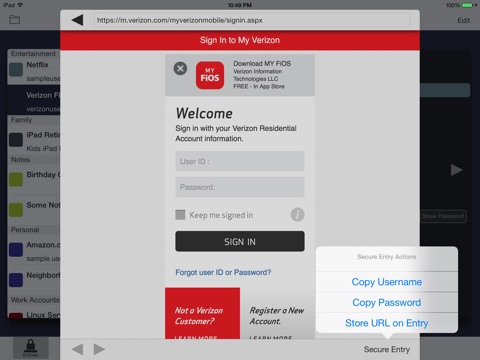Tap Download MY FiOS banner text
The width and height of the screenshot is (480, 360).
coord(262,63)
